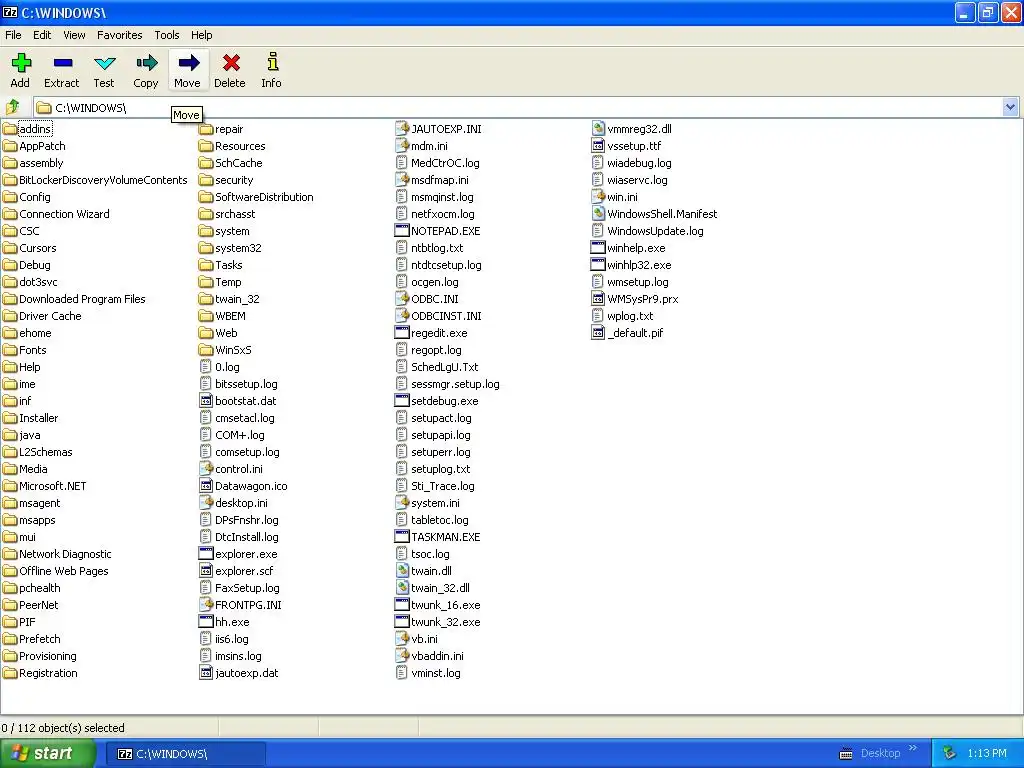Select the regedit.exe file icon
Viewport: 1024px width, 768px height.
(x=402, y=332)
